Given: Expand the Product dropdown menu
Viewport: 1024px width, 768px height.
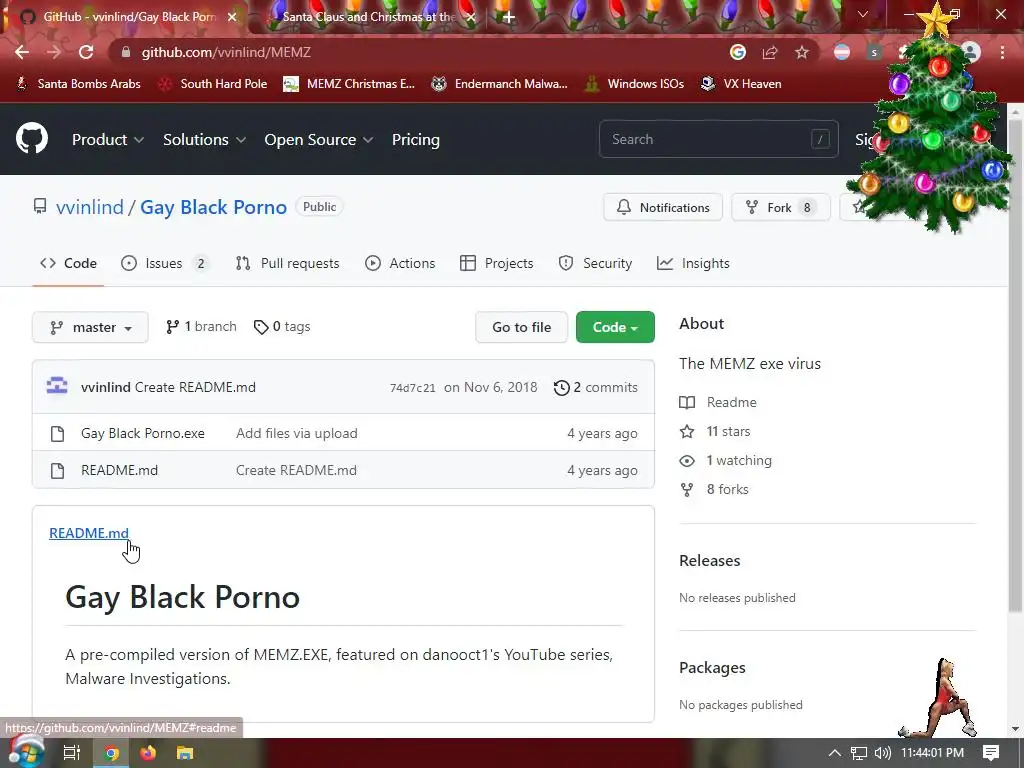Looking at the screenshot, I should click(x=108, y=140).
